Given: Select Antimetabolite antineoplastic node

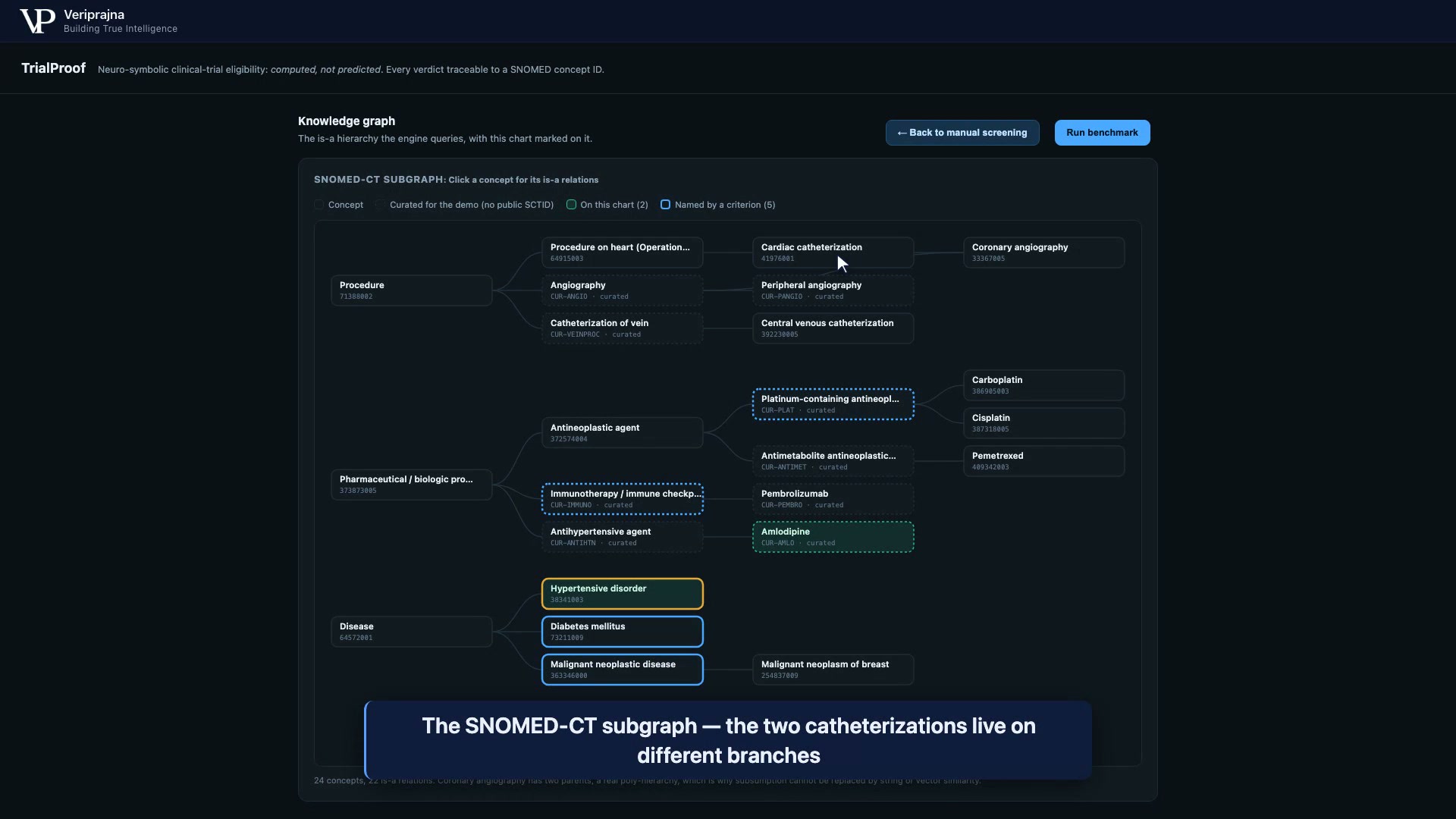Looking at the screenshot, I should [x=833, y=461].
